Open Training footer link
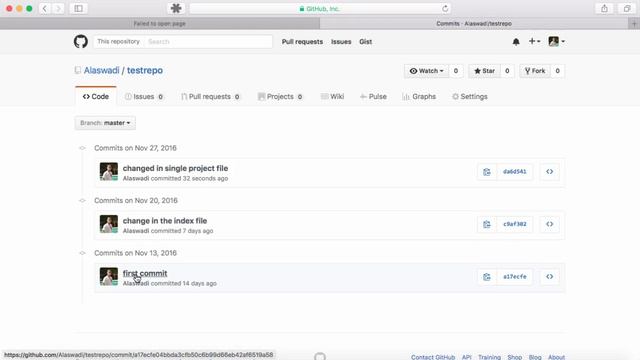Screen dimensions: 640x360 click(x=489, y=357)
